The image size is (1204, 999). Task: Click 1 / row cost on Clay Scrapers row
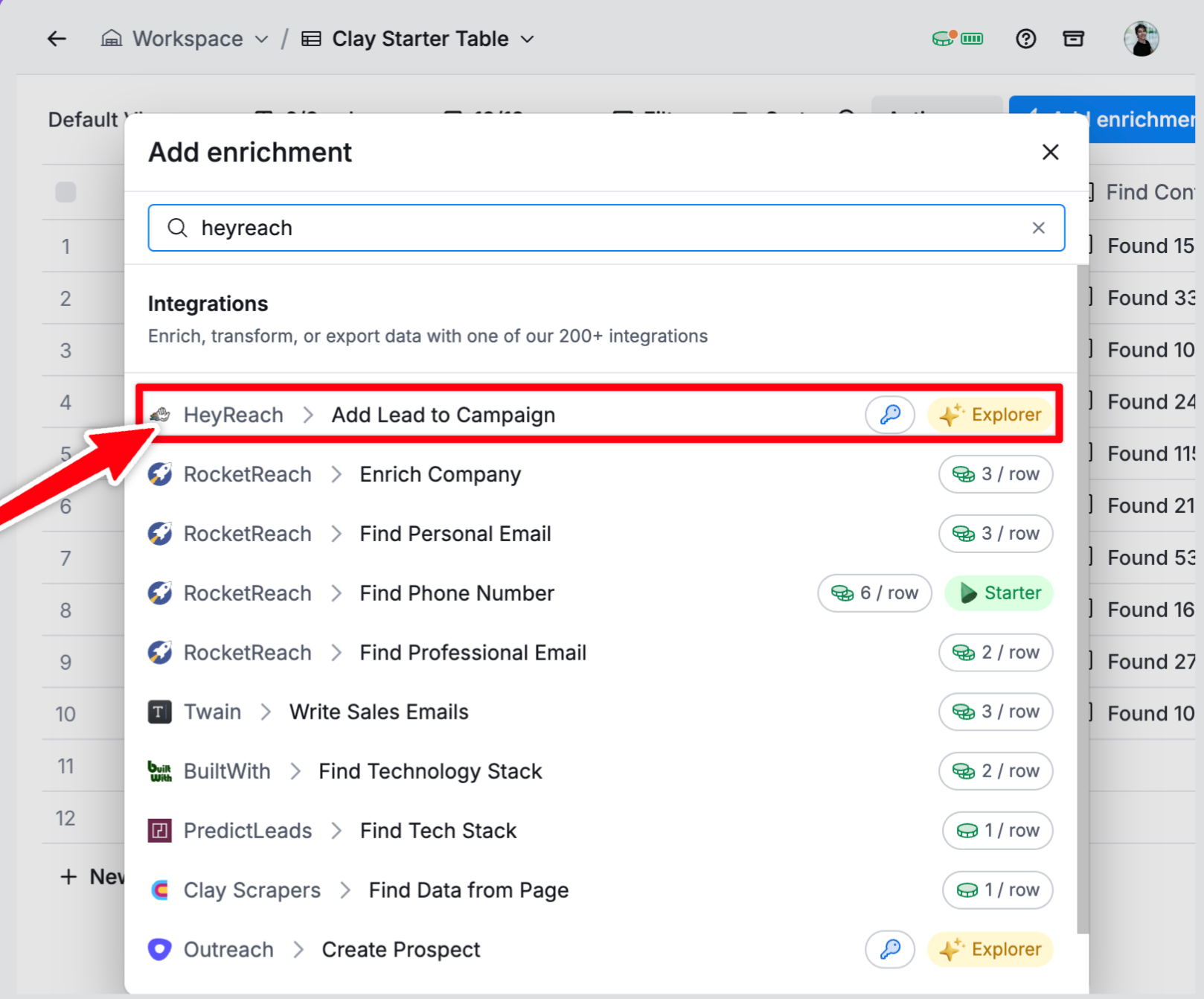997,890
